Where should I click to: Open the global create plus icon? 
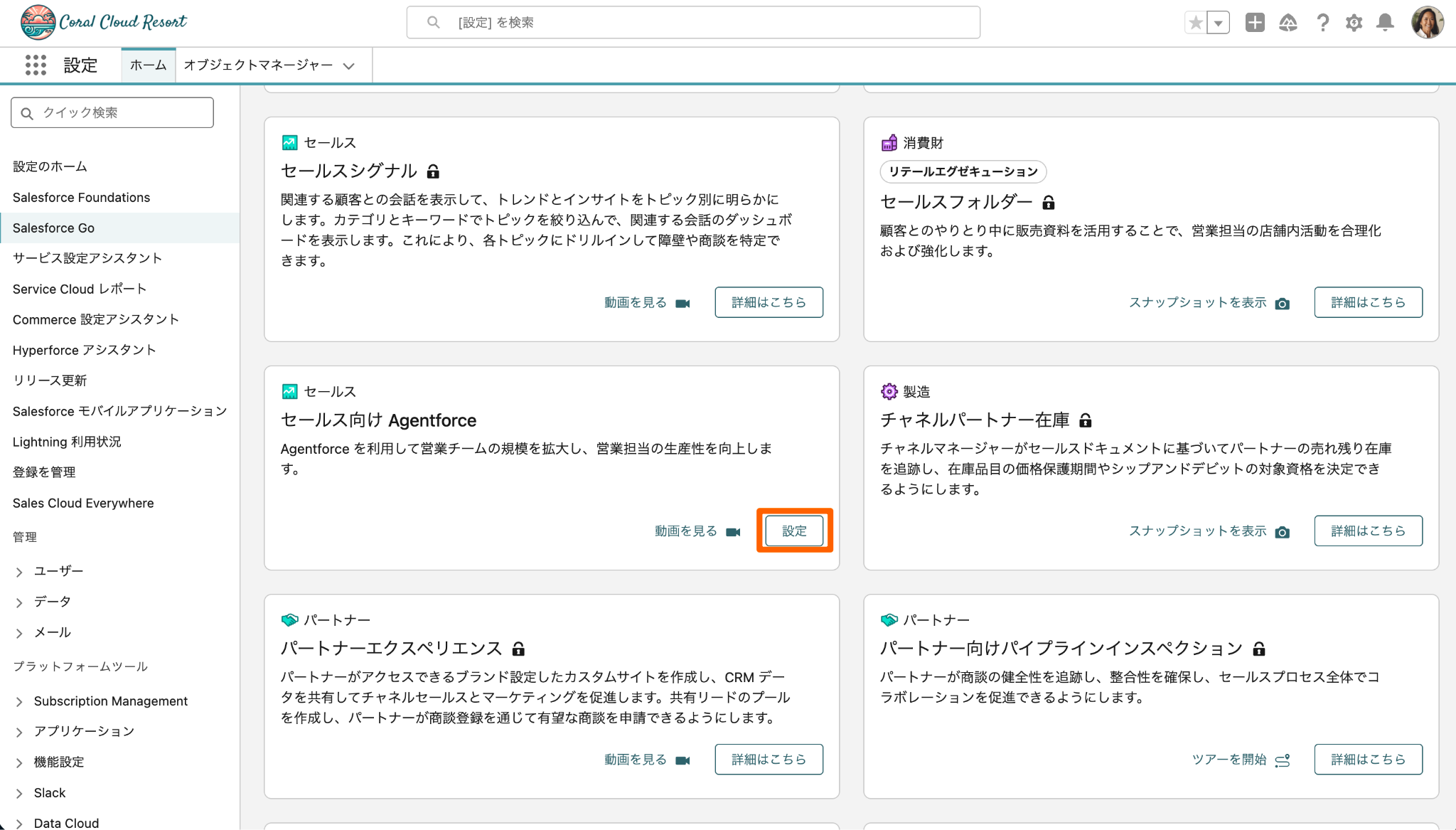(x=1255, y=23)
